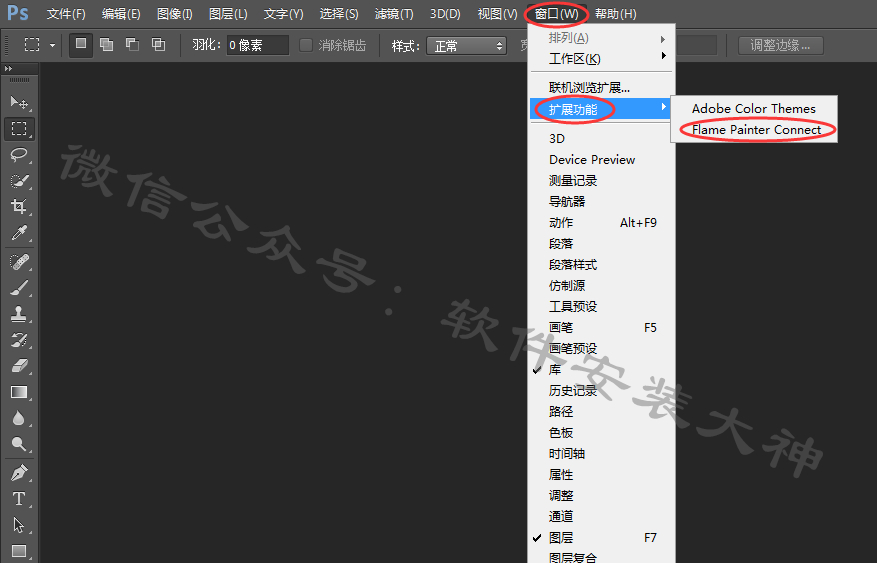Viewport: 877px width, 563px height.
Task: Show the 画笔 panel
Action: [601, 328]
